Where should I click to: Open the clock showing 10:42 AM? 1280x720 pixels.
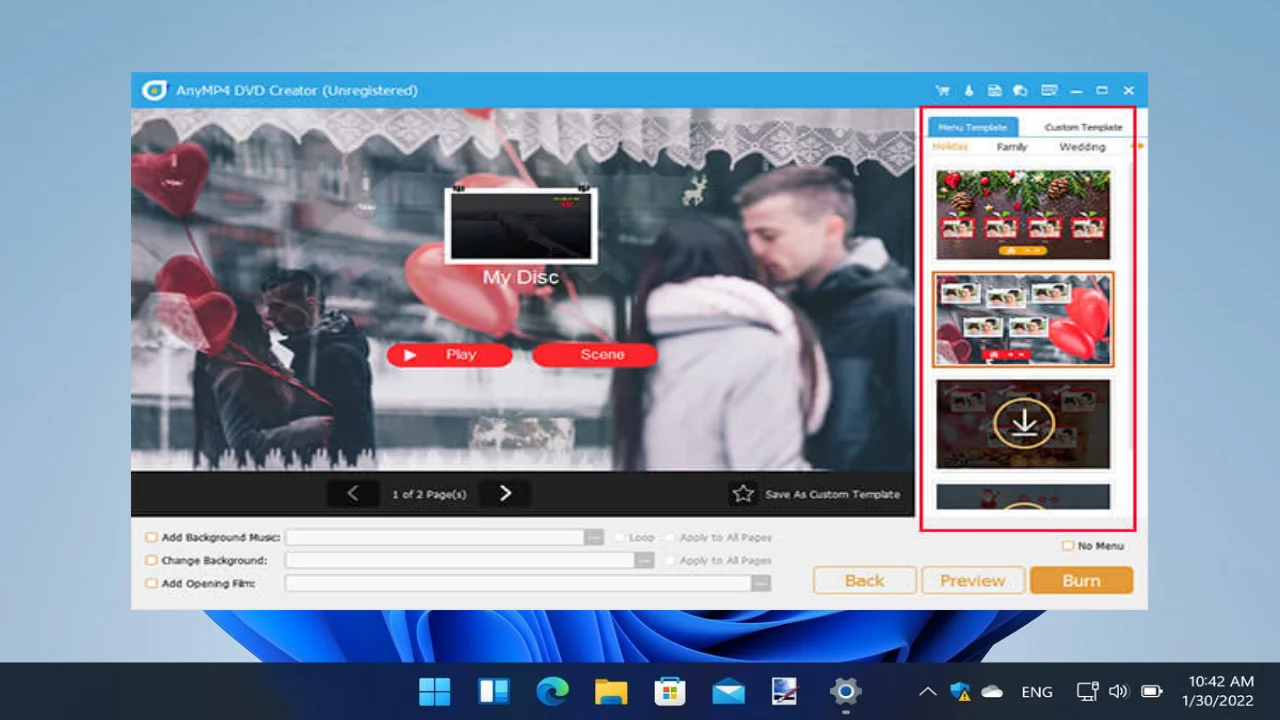(1219, 691)
